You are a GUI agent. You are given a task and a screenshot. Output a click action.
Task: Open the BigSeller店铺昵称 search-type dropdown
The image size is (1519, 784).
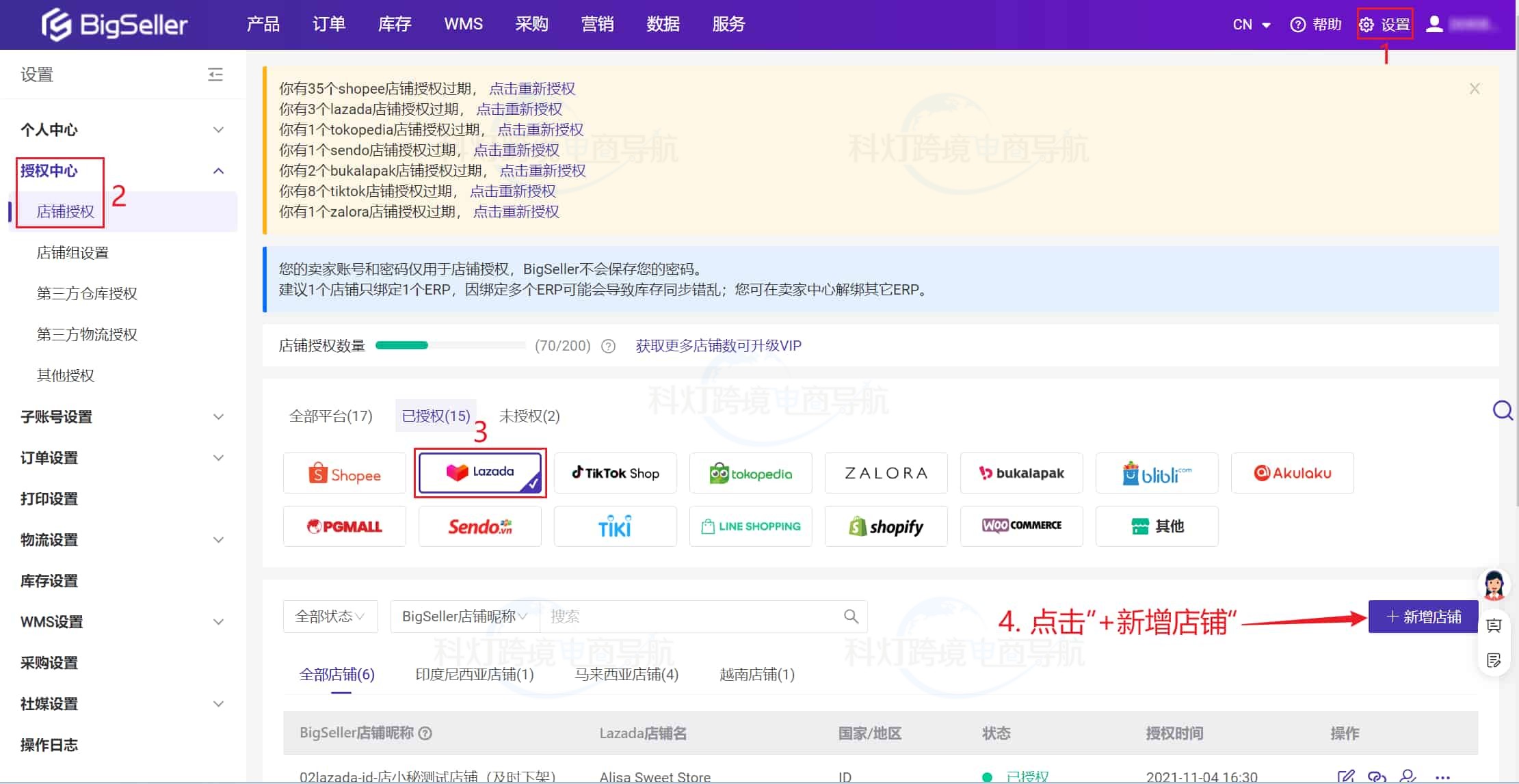(x=464, y=617)
